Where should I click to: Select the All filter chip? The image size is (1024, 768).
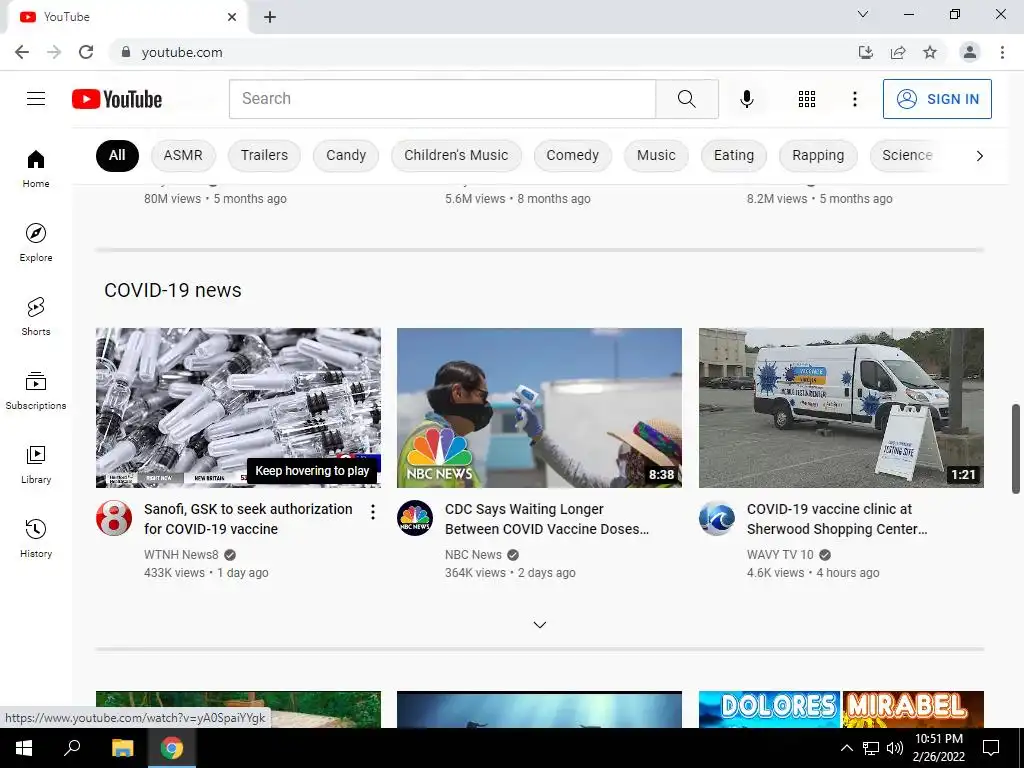click(117, 155)
